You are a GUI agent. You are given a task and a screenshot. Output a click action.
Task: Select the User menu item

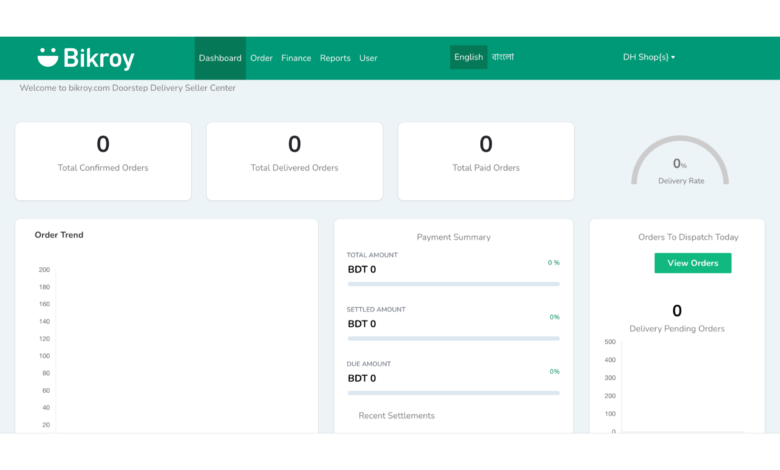(x=368, y=58)
